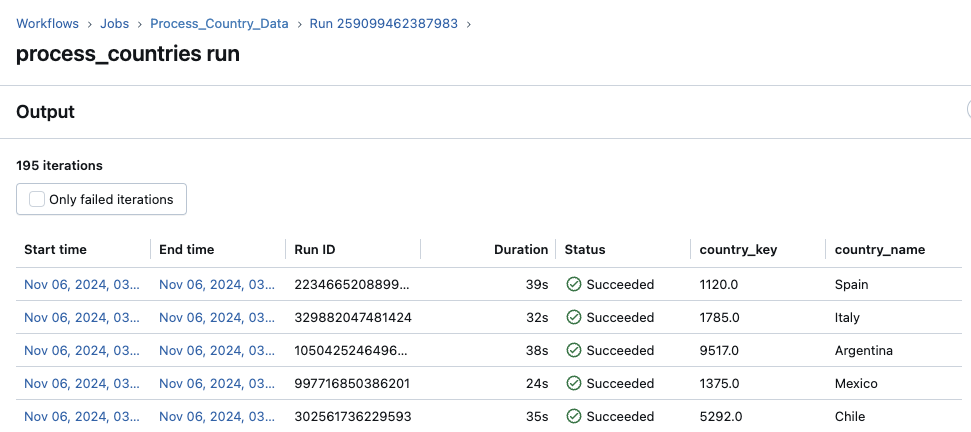This screenshot has height=432, width=971.
Task: Click the Status column header
Action: coord(585,250)
